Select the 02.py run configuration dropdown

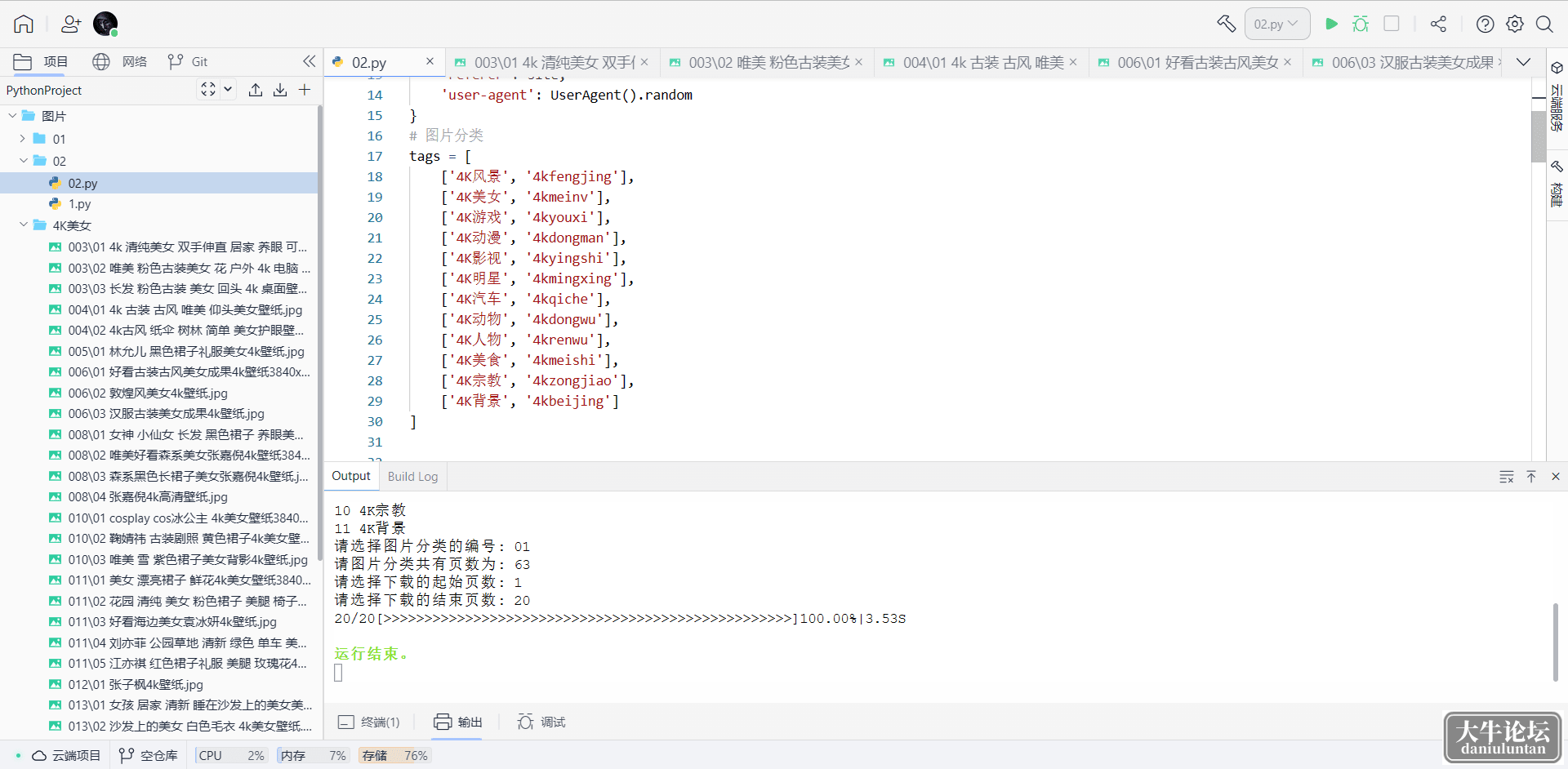(x=1277, y=24)
